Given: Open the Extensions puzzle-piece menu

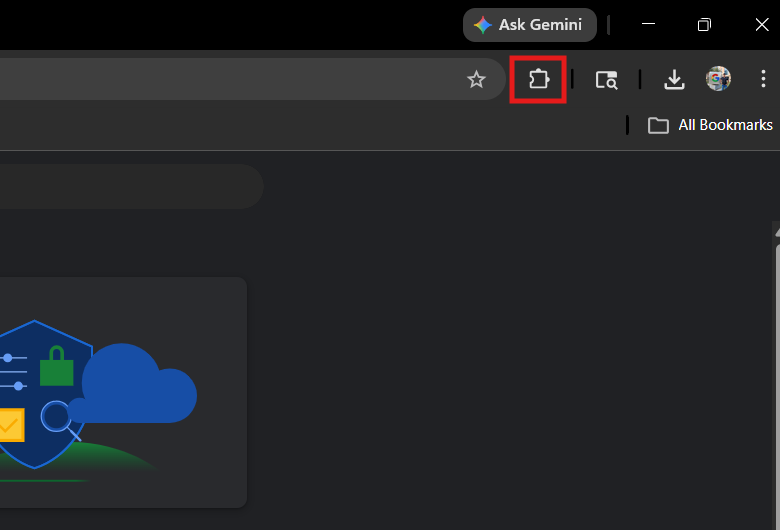Looking at the screenshot, I should [538, 79].
